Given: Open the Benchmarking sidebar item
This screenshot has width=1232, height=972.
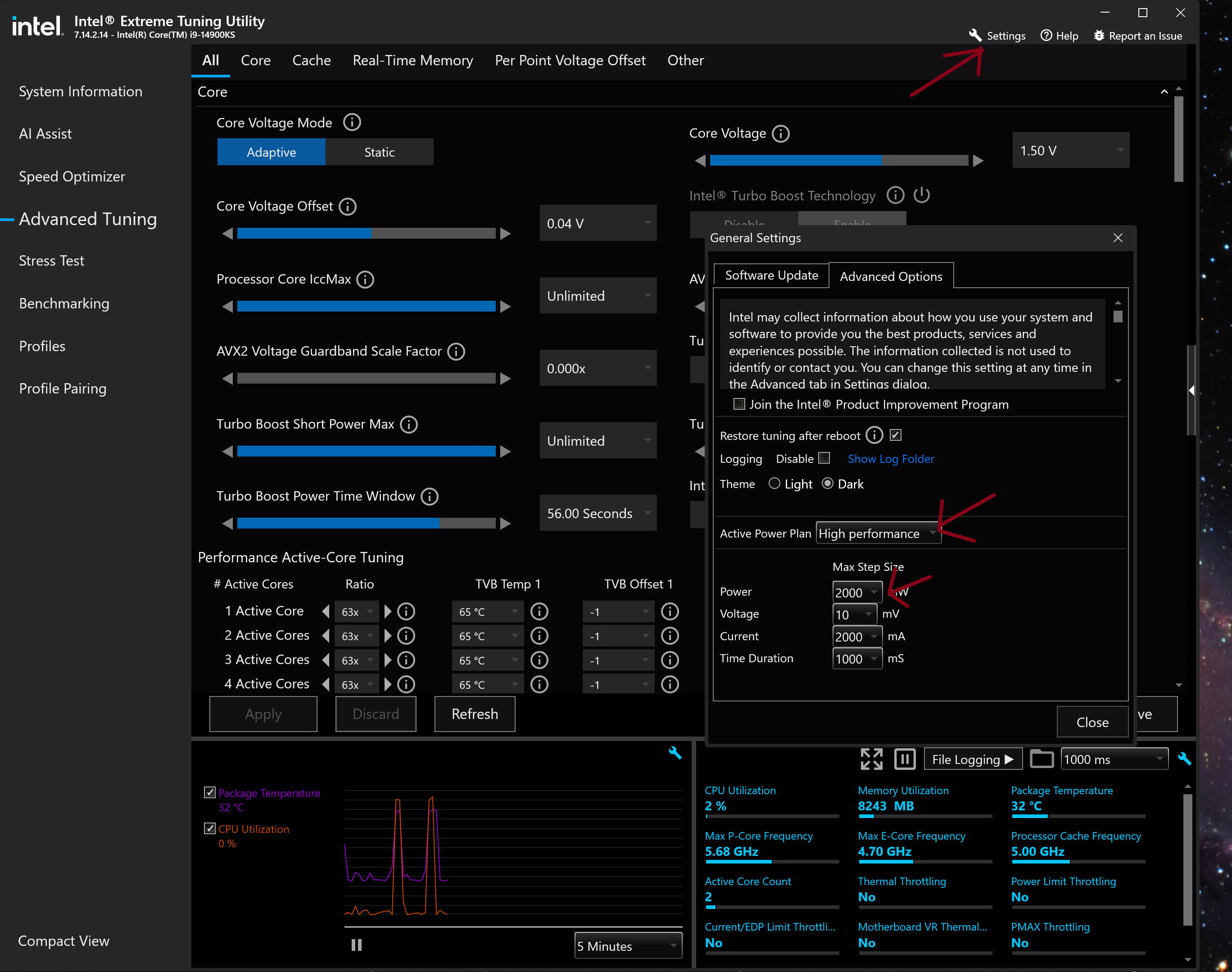Looking at the screenshot, I should (x=64, y=303).
